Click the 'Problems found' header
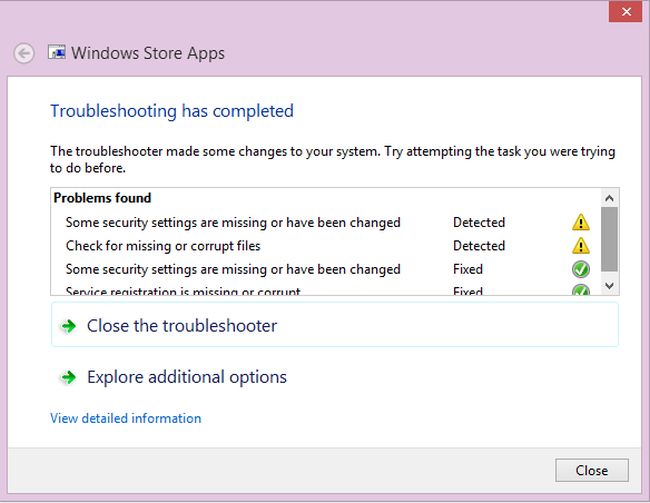 point(102,198)
